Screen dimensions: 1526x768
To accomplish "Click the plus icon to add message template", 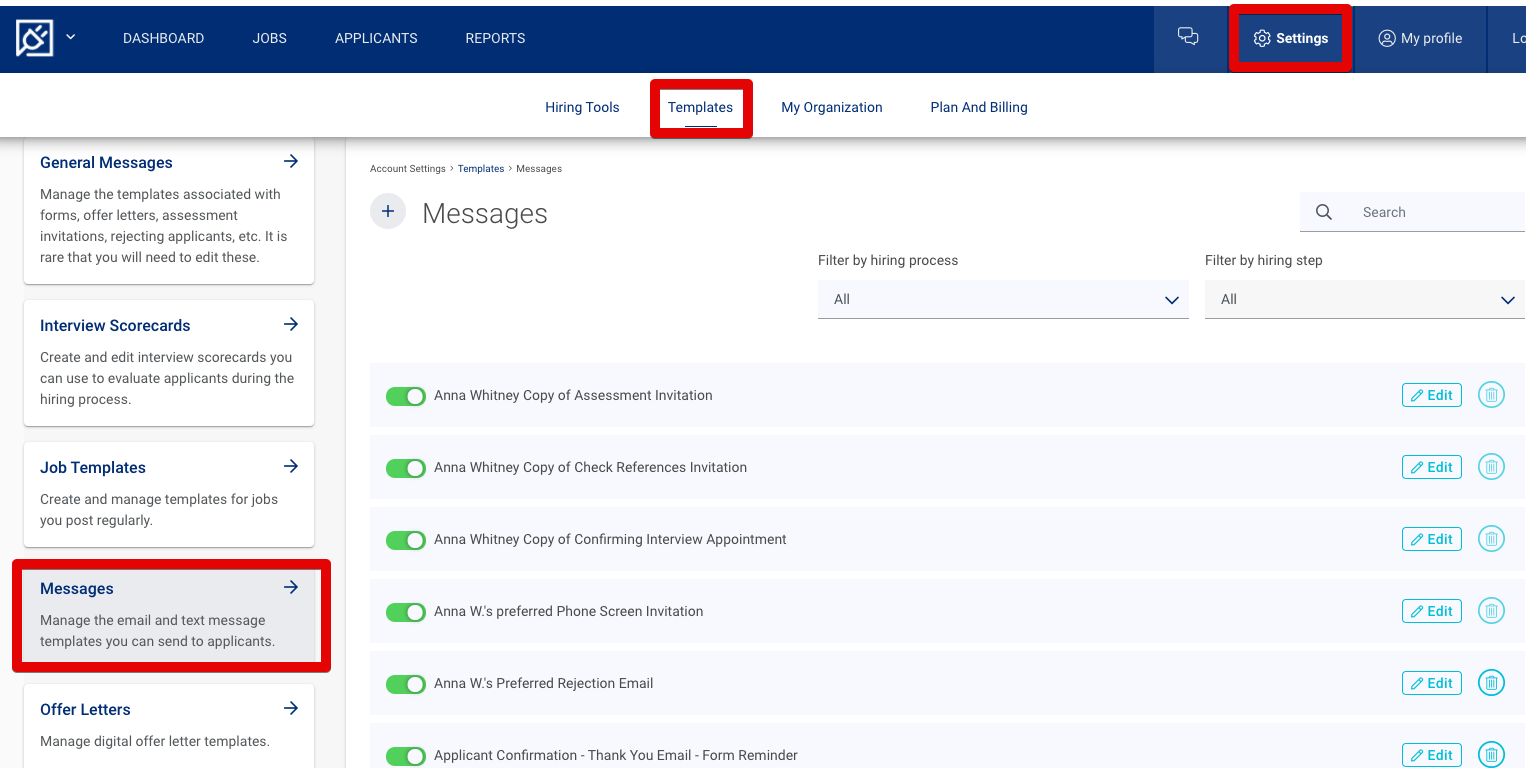I will tap(388, 212).
